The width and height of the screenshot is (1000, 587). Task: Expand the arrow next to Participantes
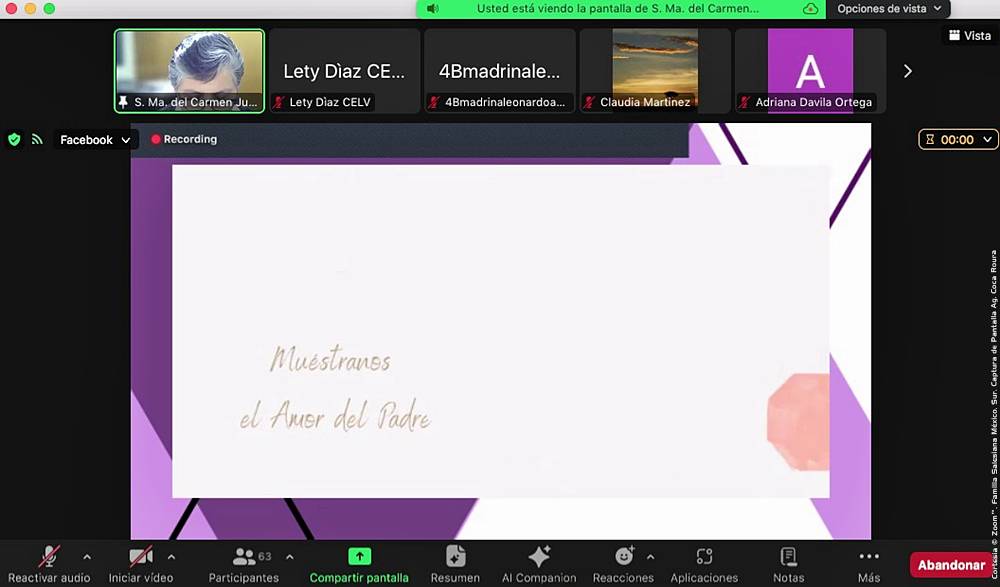pos(290,557)
